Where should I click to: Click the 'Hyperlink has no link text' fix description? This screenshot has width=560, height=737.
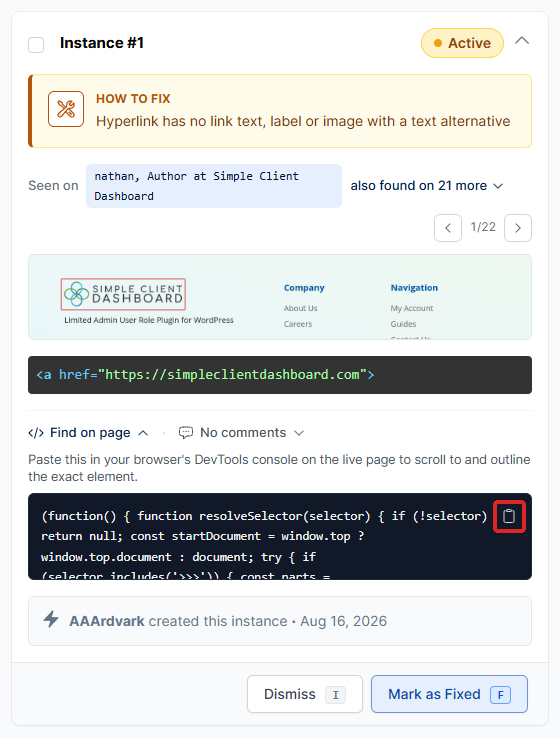click(x=303, y=121)
